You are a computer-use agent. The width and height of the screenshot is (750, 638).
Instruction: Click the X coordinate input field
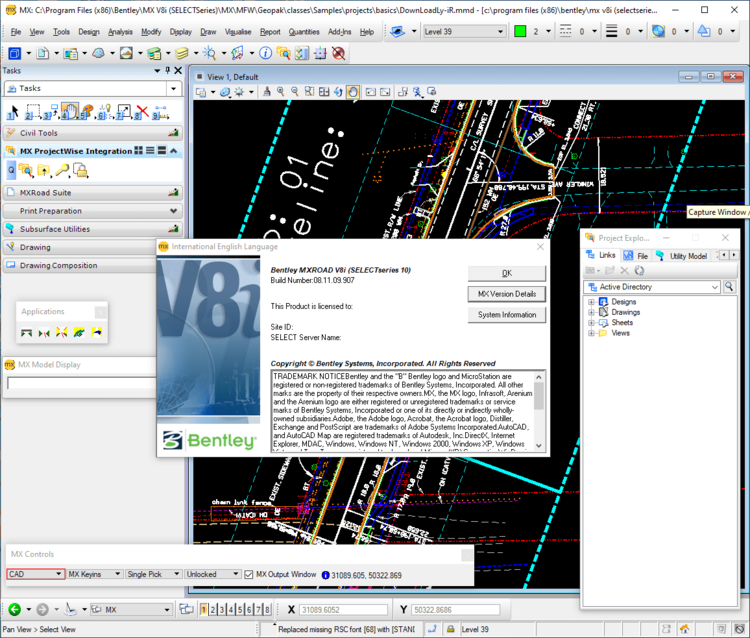pos(343,610)
